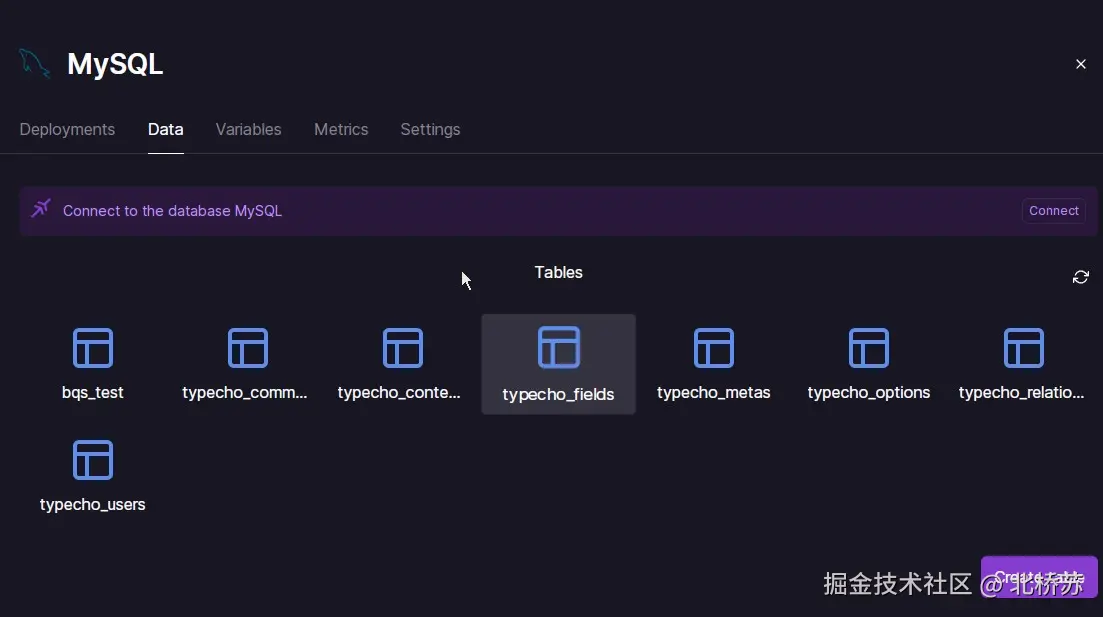Open the typecho_users table icon
The width and height of the screenshot is (1103, 617).
tap(93, 459)
